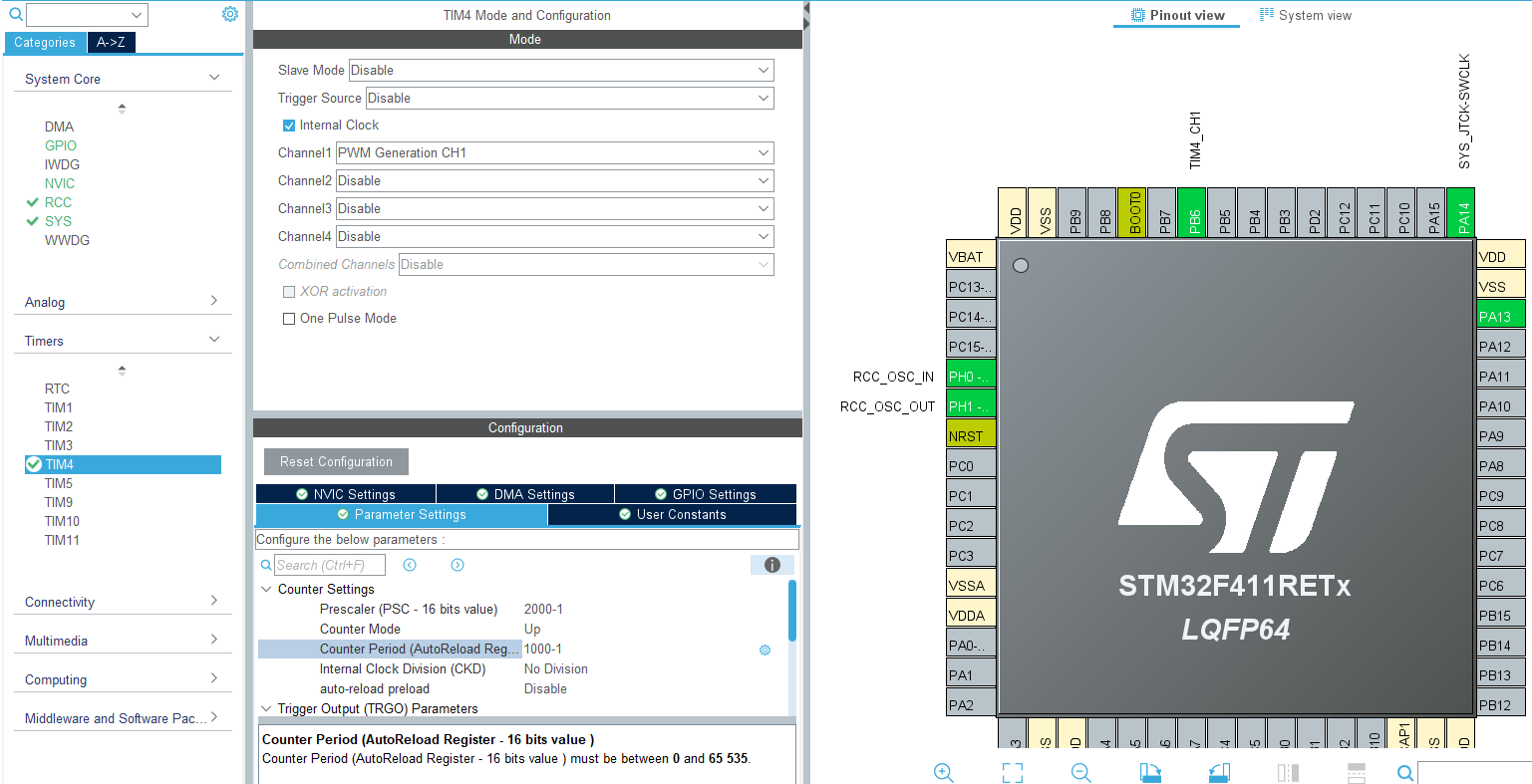Go to previous parameter search result
This screenshot has width=1532, height=784.
click(x=410, y=565)
